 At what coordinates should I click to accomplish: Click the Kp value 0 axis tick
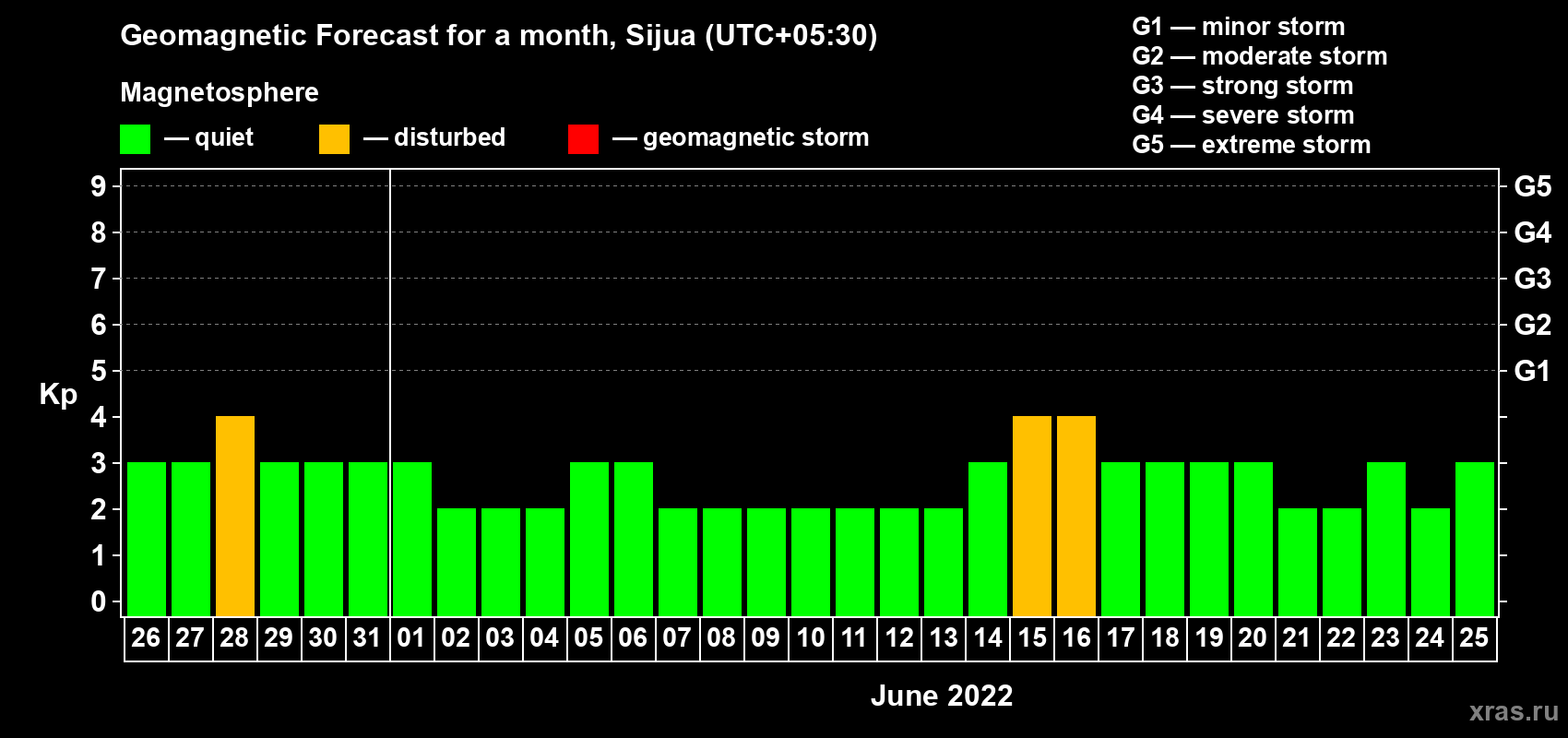point(99,601)
